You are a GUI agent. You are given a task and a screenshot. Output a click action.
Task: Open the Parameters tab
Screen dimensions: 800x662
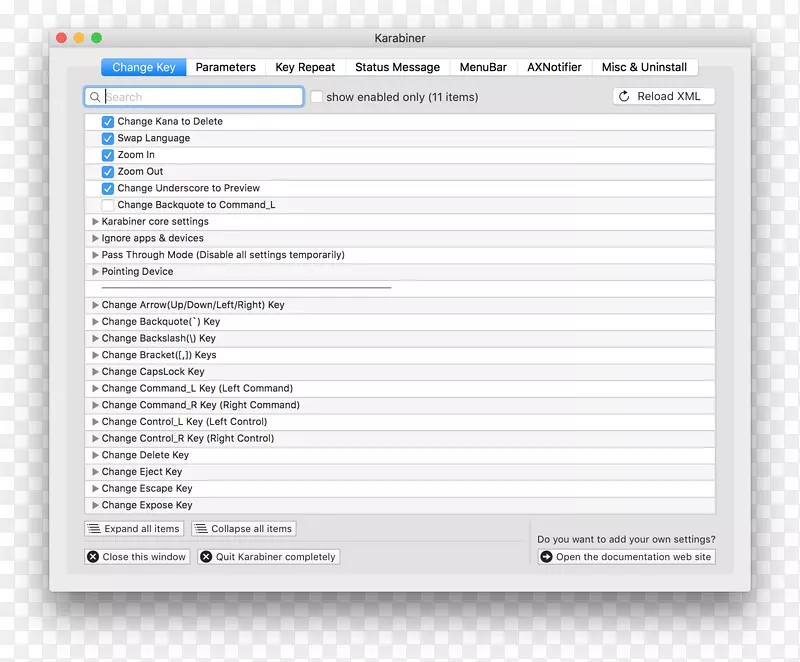[225, 67]
